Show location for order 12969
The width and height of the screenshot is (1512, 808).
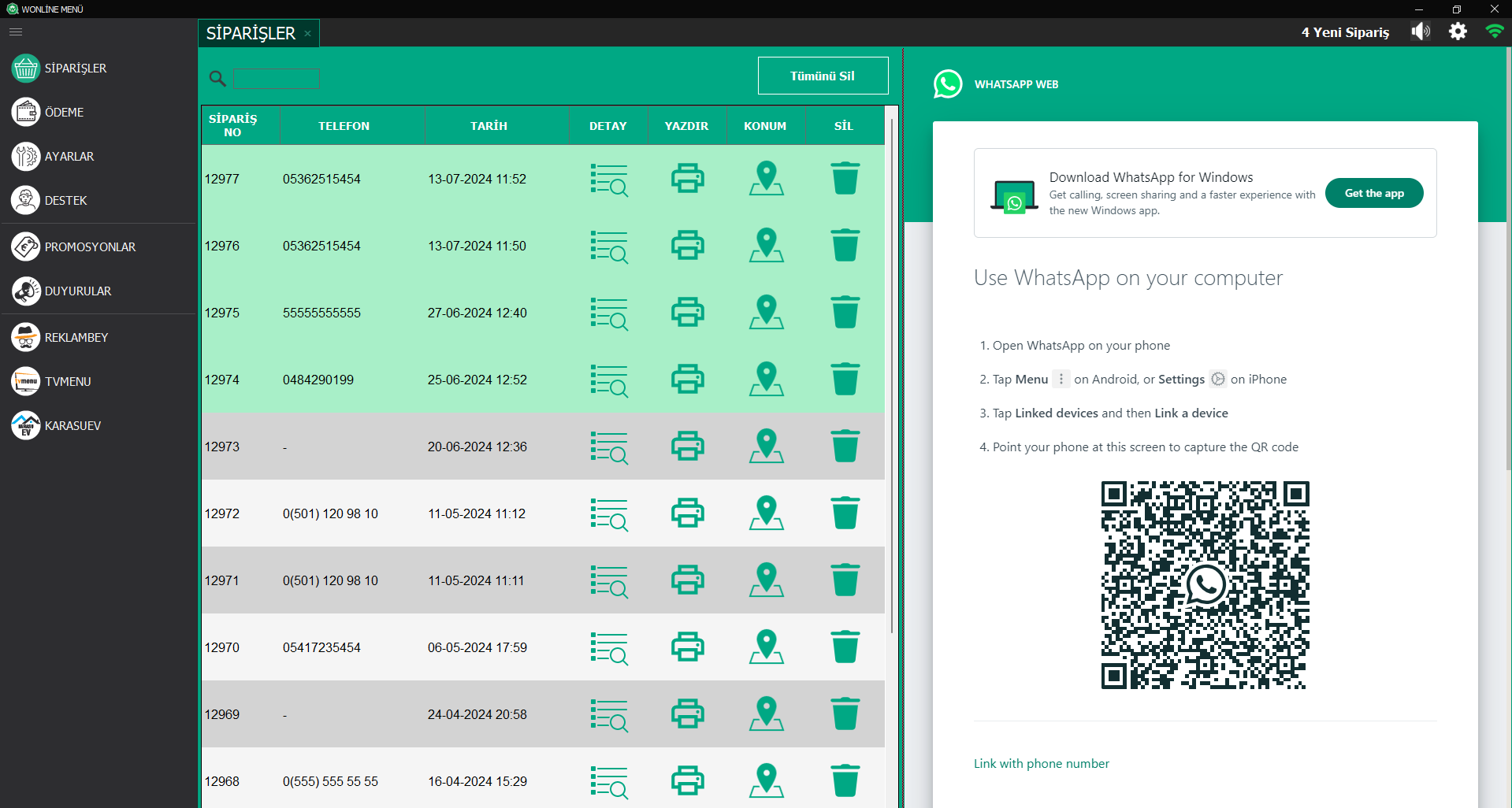[x=766, y=714]
